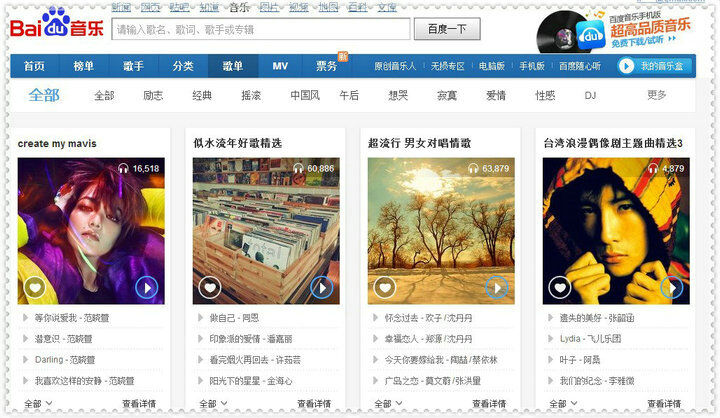Play the 'create my mavis' playlist
This screenshot has height=418, width=720.
click(147, 288)
